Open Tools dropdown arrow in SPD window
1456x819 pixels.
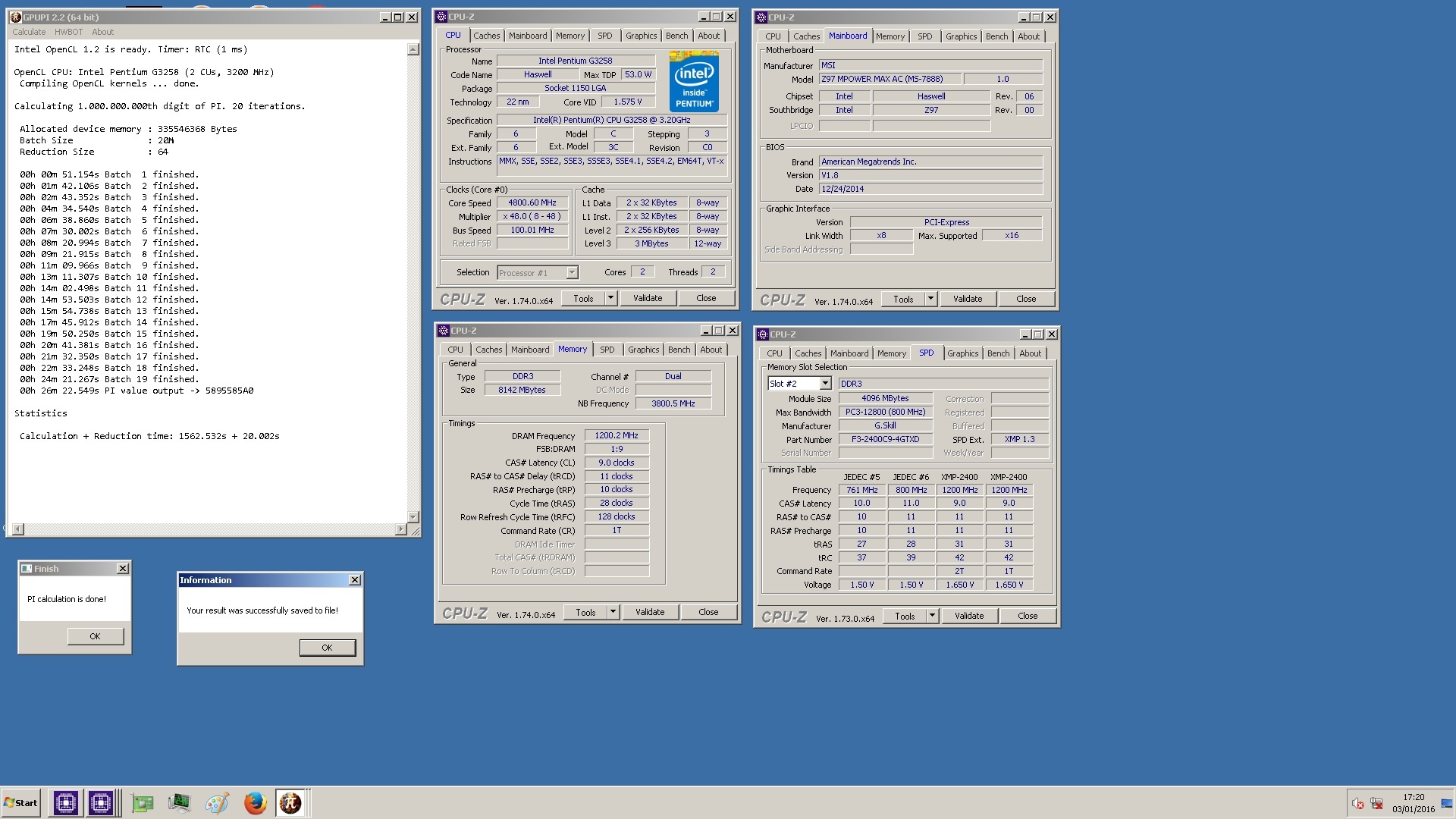tap(932, 616)
